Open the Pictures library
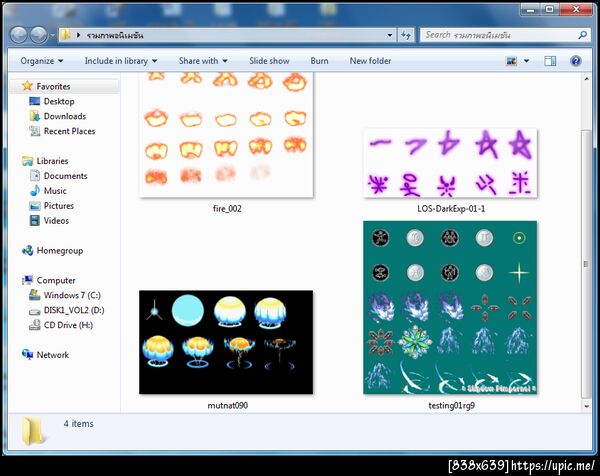Image resolution: width=600 pixels, height=476 pixels. pos(59,206)
